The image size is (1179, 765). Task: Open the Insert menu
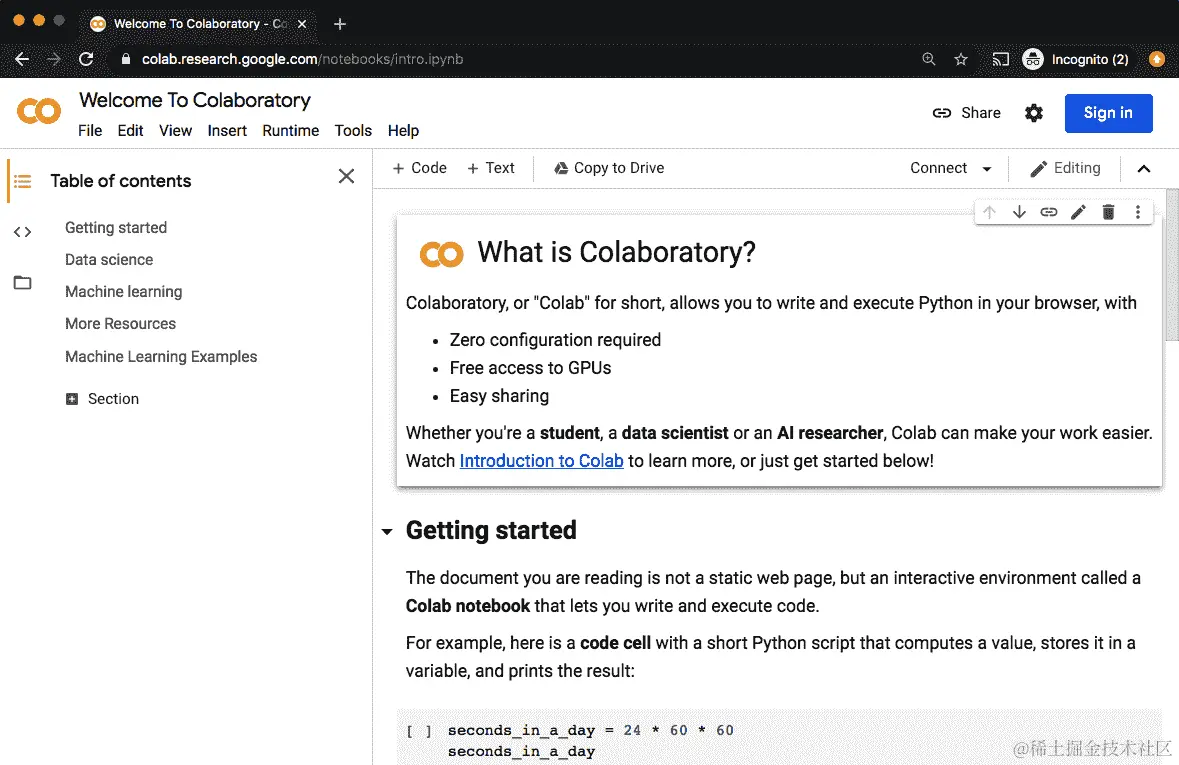[227, 131]
